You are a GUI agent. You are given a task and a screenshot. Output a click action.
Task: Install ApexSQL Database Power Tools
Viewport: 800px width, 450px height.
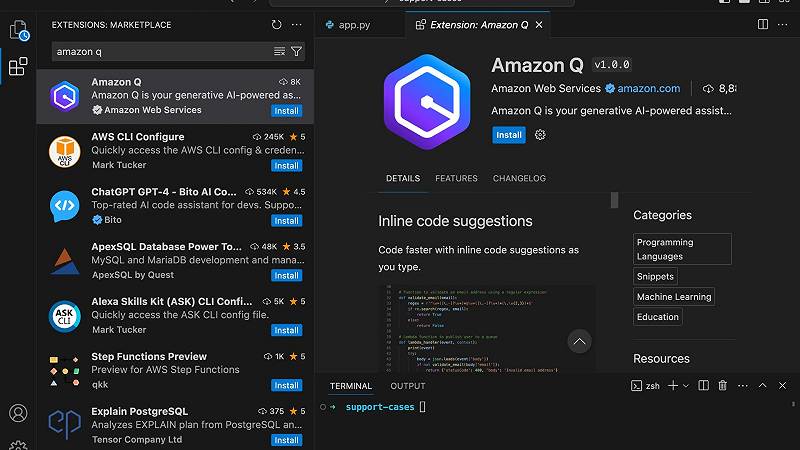tap(286, 276)
